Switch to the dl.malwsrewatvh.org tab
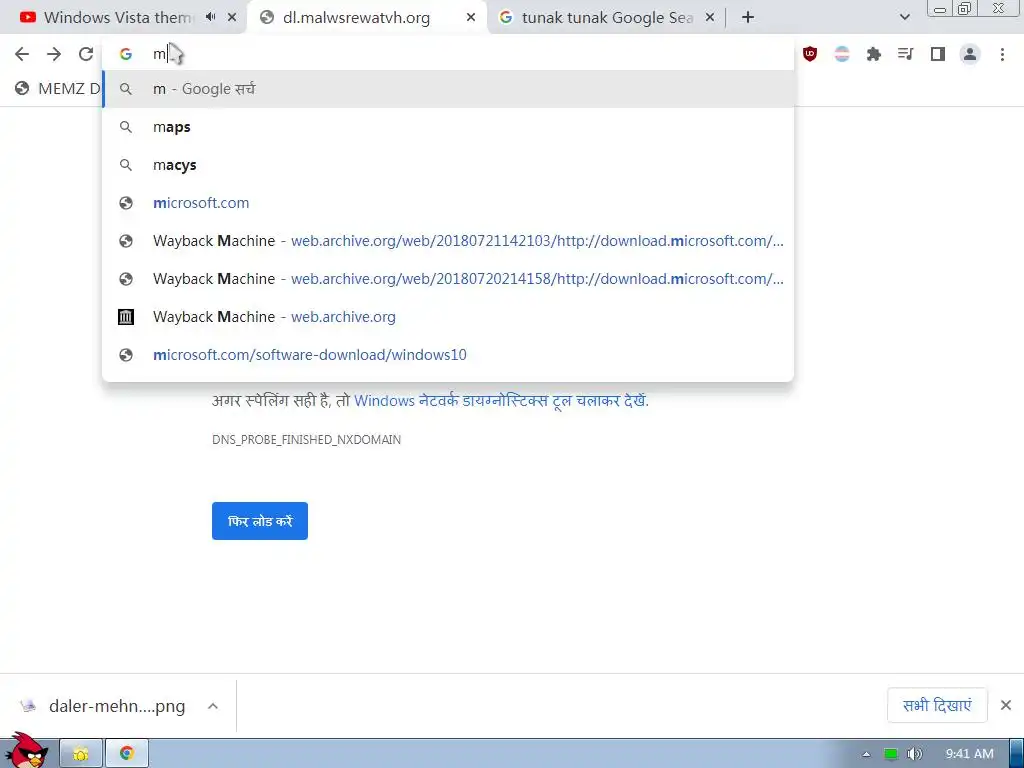Screen dimensions: 1024x768 [x=356, y=18]
